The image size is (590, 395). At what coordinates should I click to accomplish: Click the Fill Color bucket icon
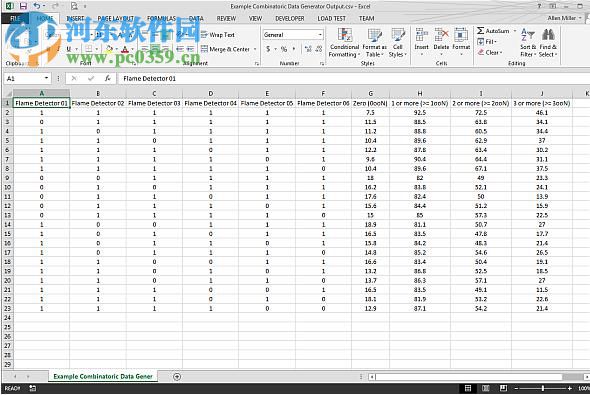click(x=109, y=49)
